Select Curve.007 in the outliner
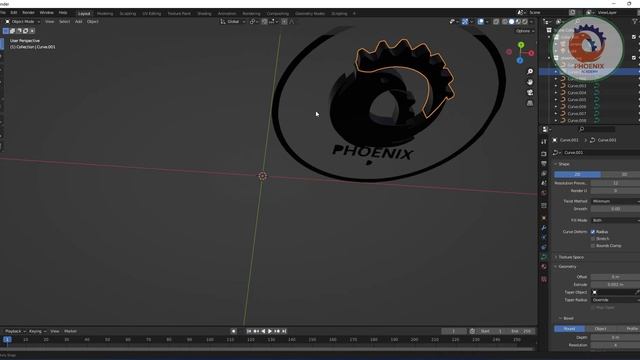640x360 pixels. [577, 113]
